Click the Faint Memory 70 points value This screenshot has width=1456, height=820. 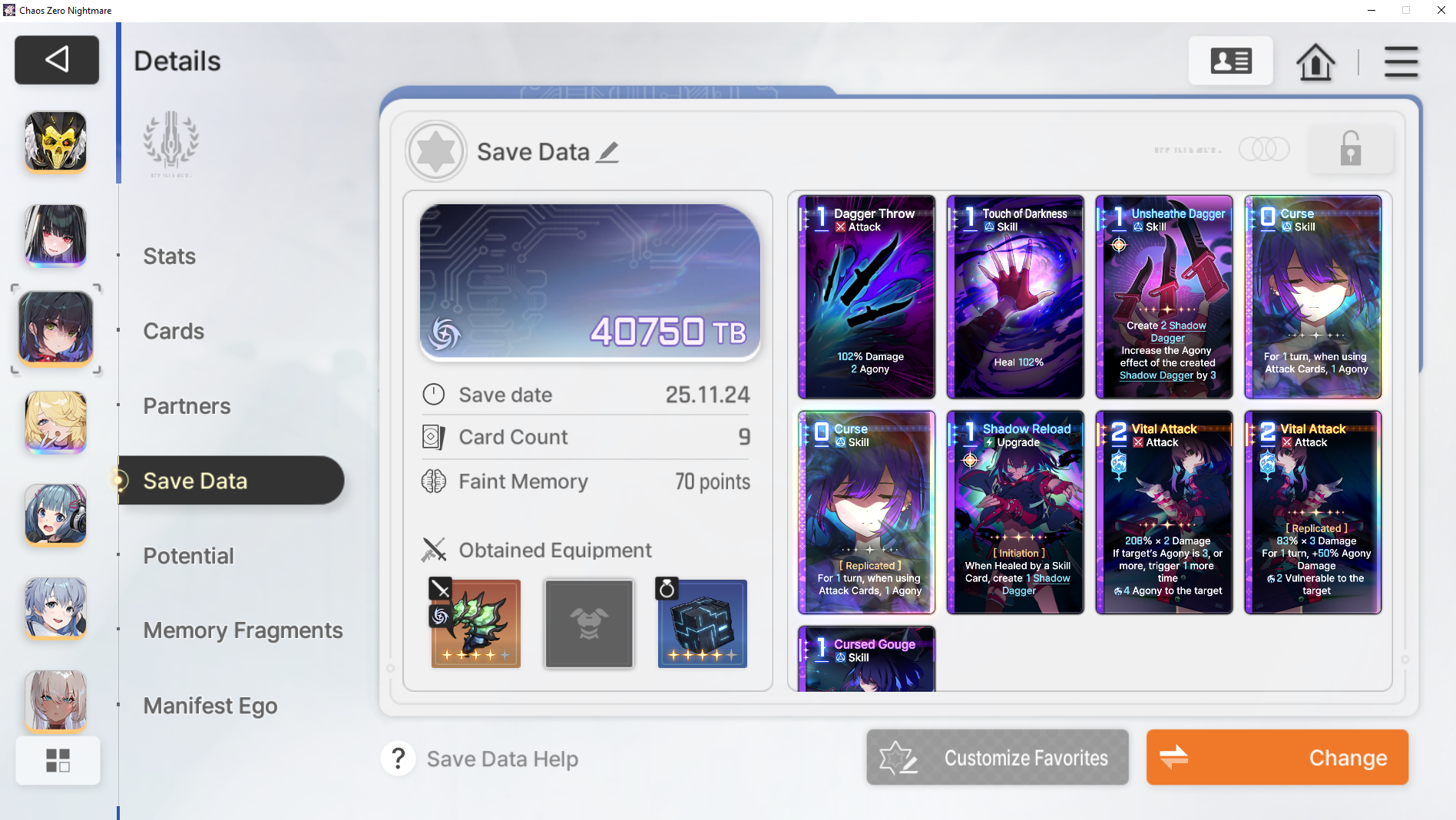coord(713,481)
